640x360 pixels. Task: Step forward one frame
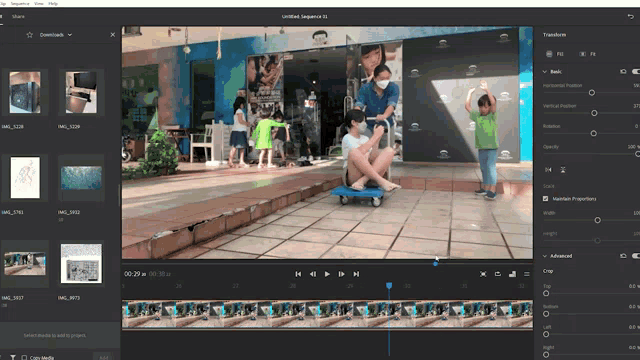342,274
